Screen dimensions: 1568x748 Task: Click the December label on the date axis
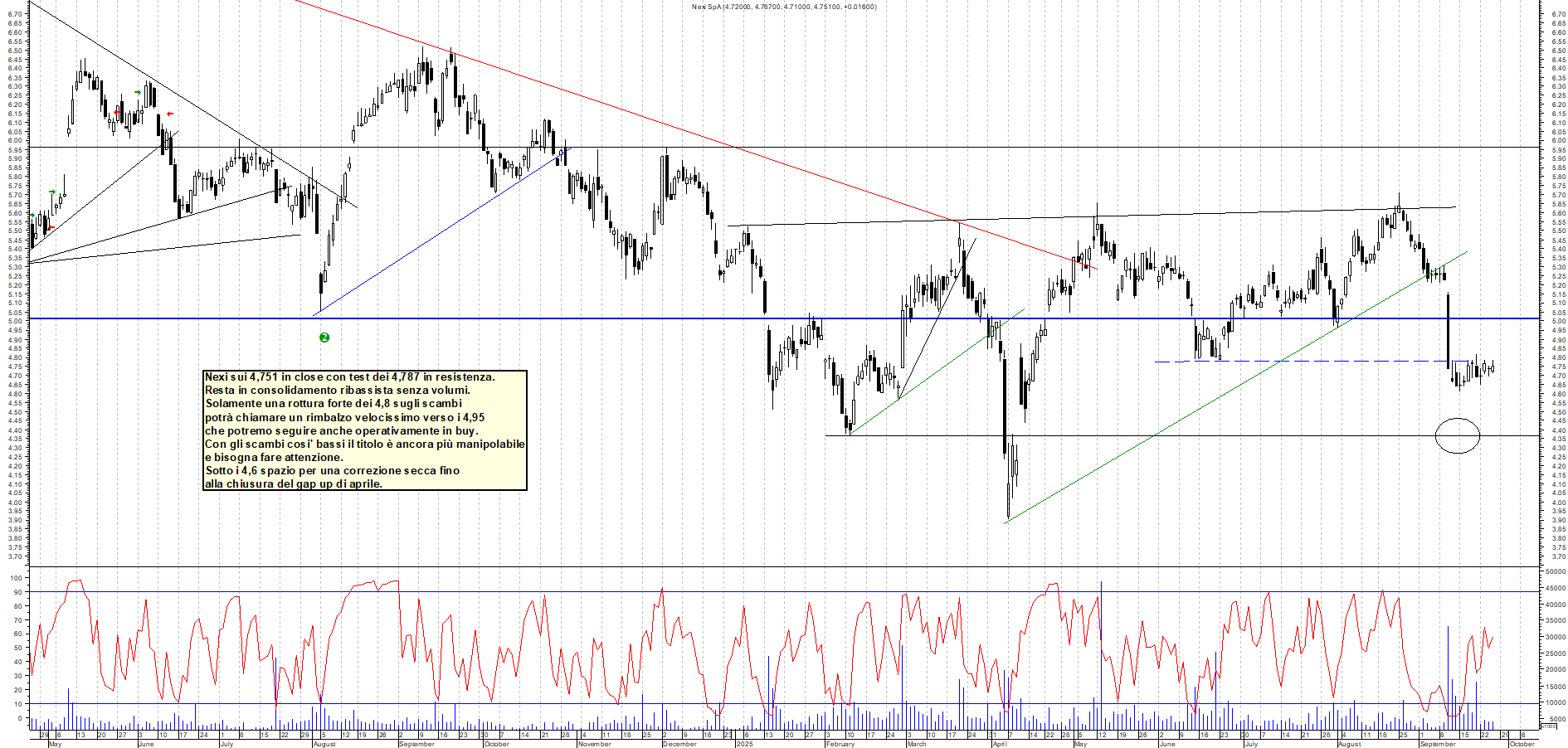coord(680,744)
